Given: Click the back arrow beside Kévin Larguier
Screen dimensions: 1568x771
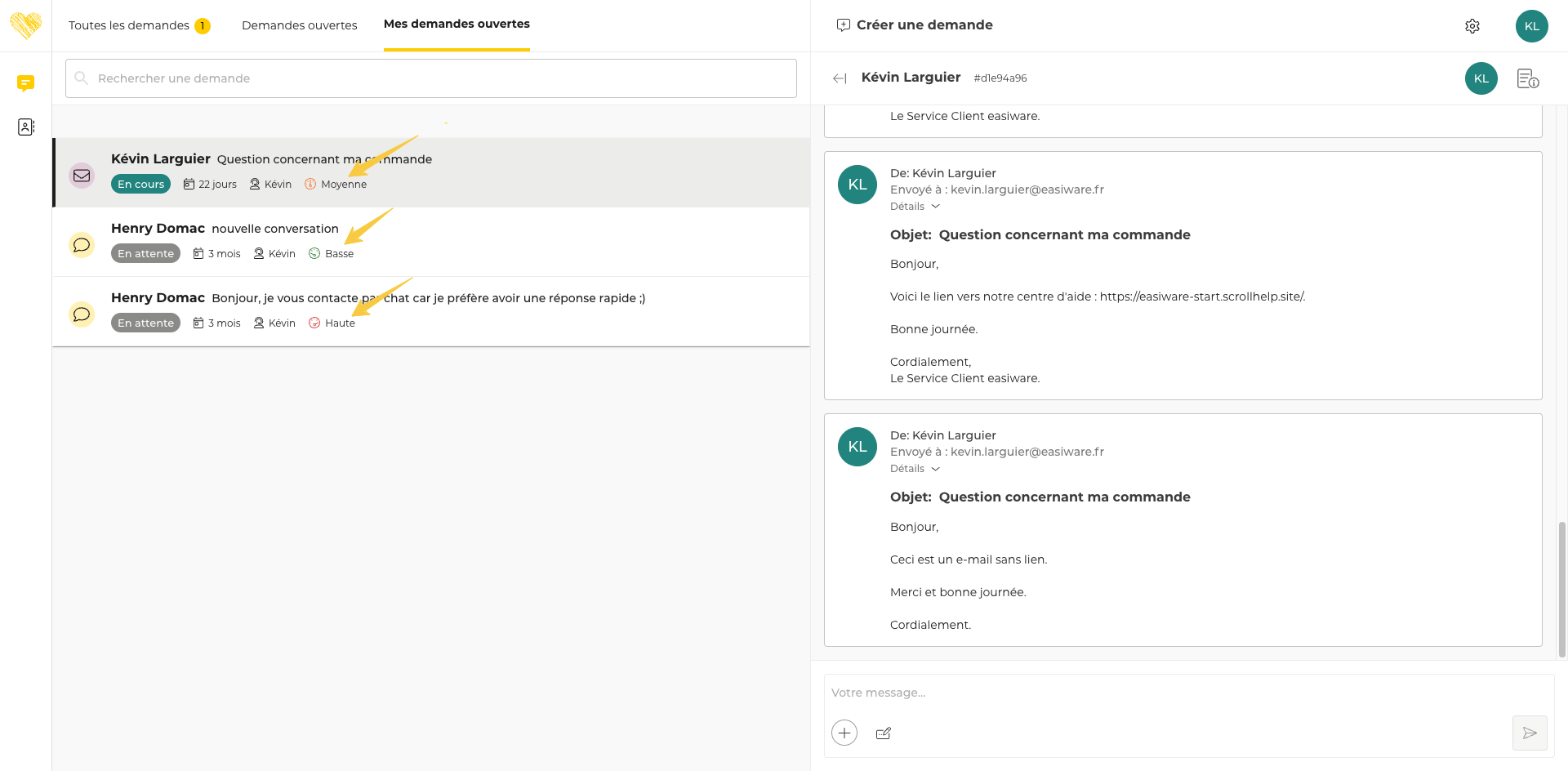Looking at the screenshot, I should pos(839,78).
